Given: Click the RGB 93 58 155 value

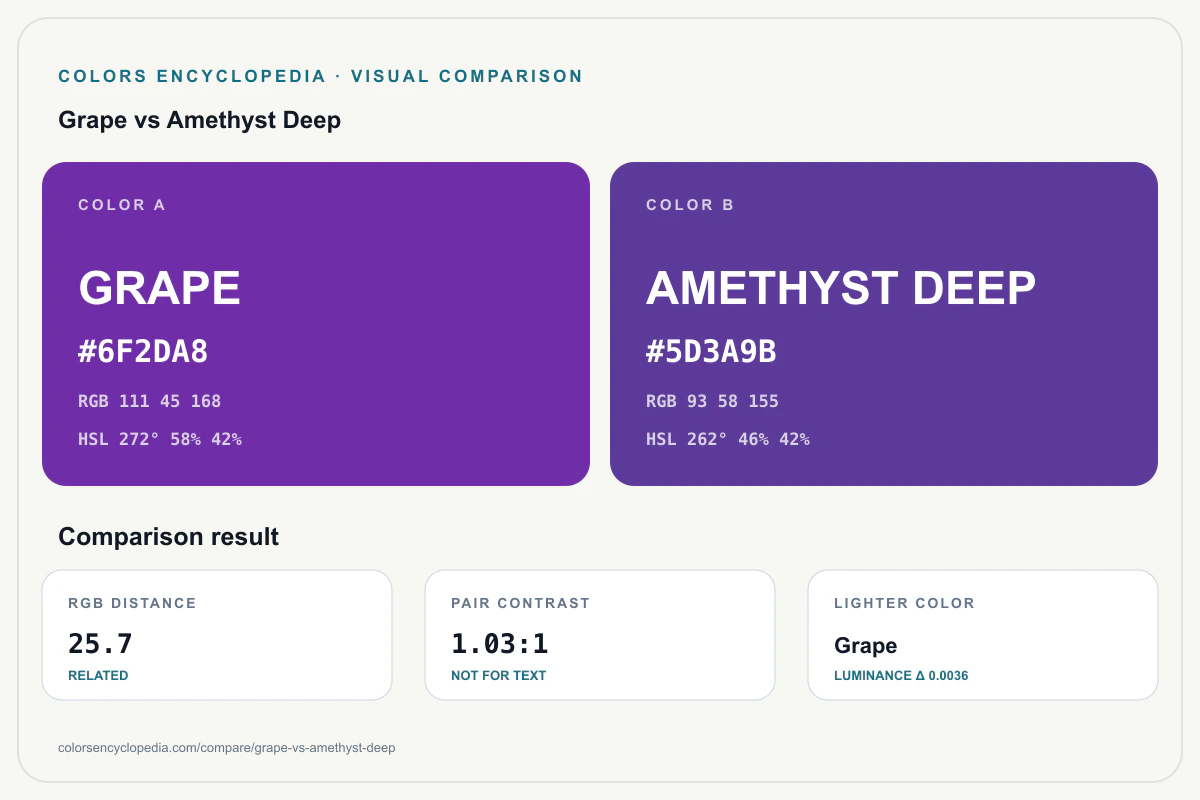Looking at the screenshot, I should pos(712,401).
